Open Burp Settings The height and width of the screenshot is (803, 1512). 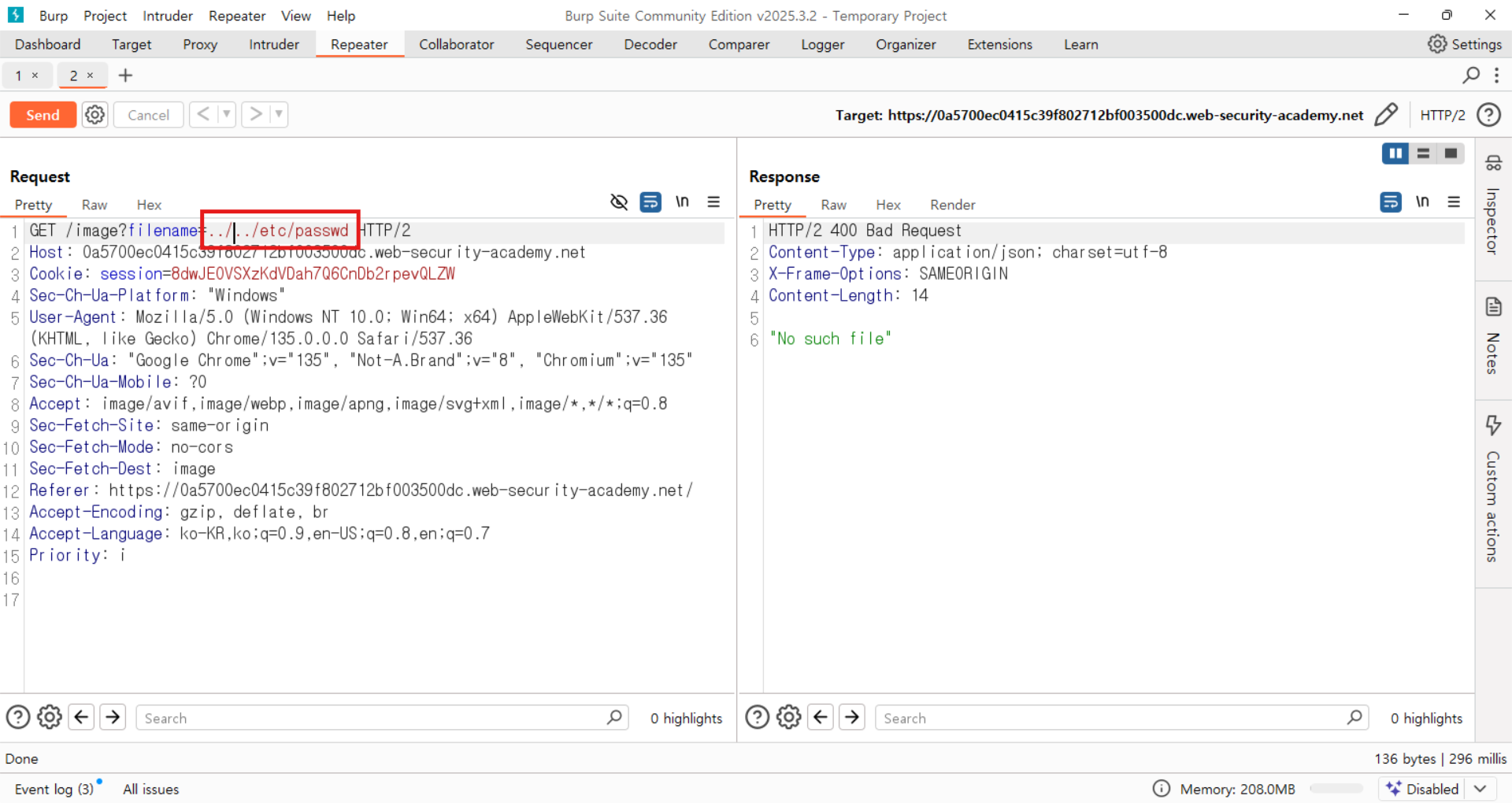[x=1465, y=44]
